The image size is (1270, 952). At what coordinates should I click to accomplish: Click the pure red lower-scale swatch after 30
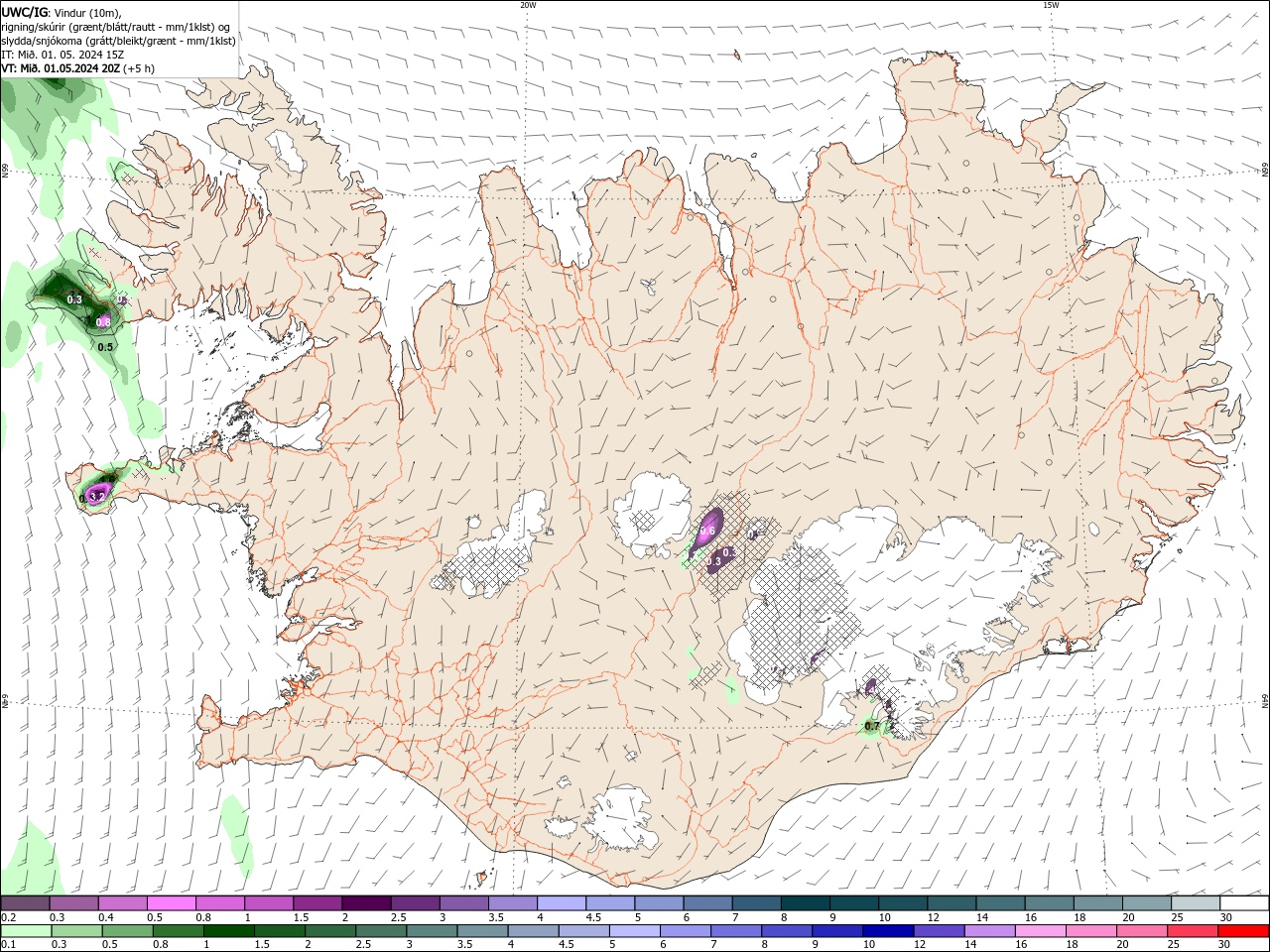(x=1244, y=931)
